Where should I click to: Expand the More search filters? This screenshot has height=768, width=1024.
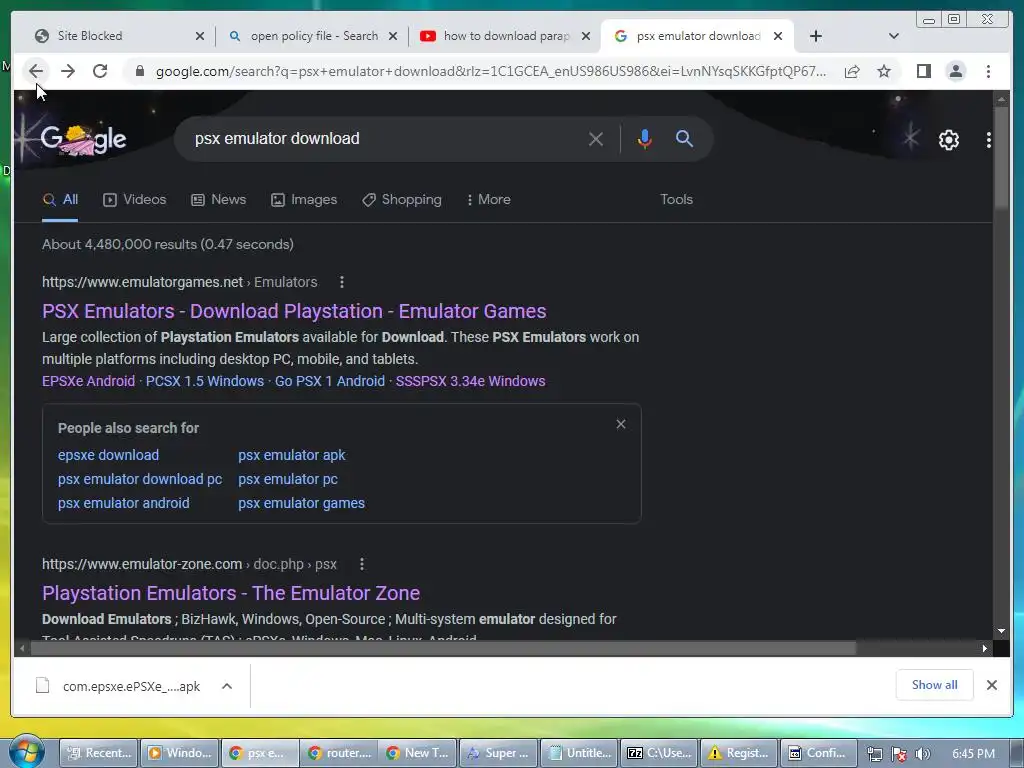point(488,200)
